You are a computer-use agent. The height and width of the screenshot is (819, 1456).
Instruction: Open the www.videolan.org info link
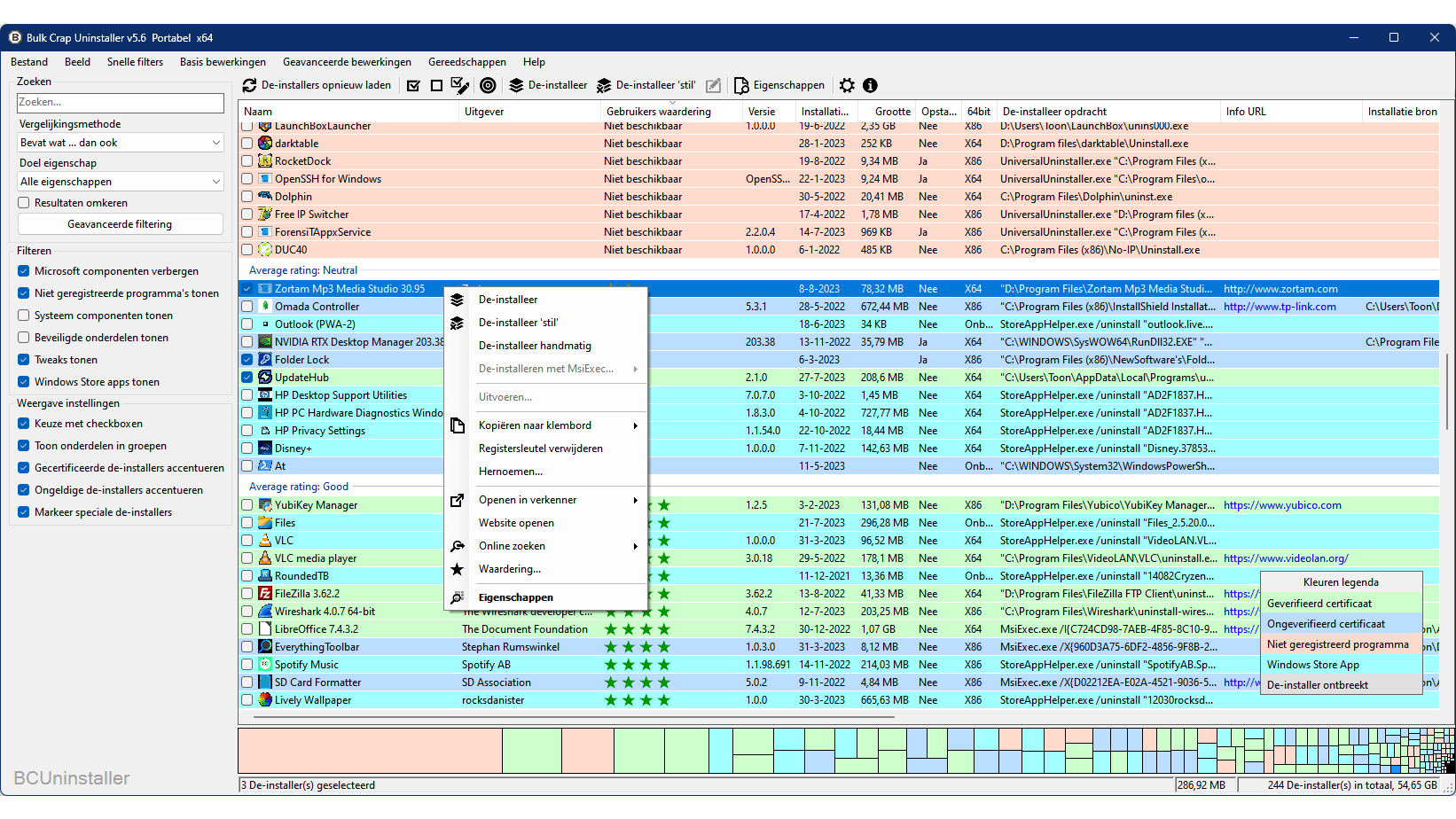click(1286, 558)
